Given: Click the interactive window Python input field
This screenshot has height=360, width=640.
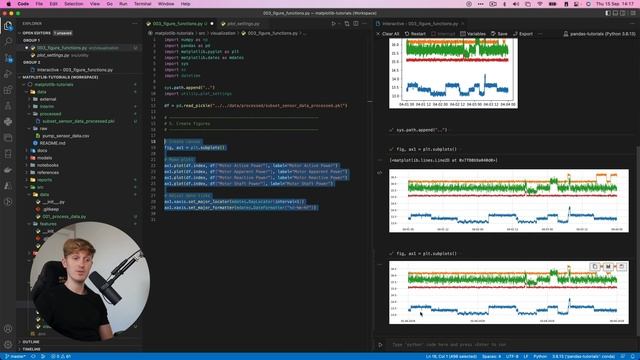Looking at the screenshot, I should pyautogui.click(x=510, y=344).
